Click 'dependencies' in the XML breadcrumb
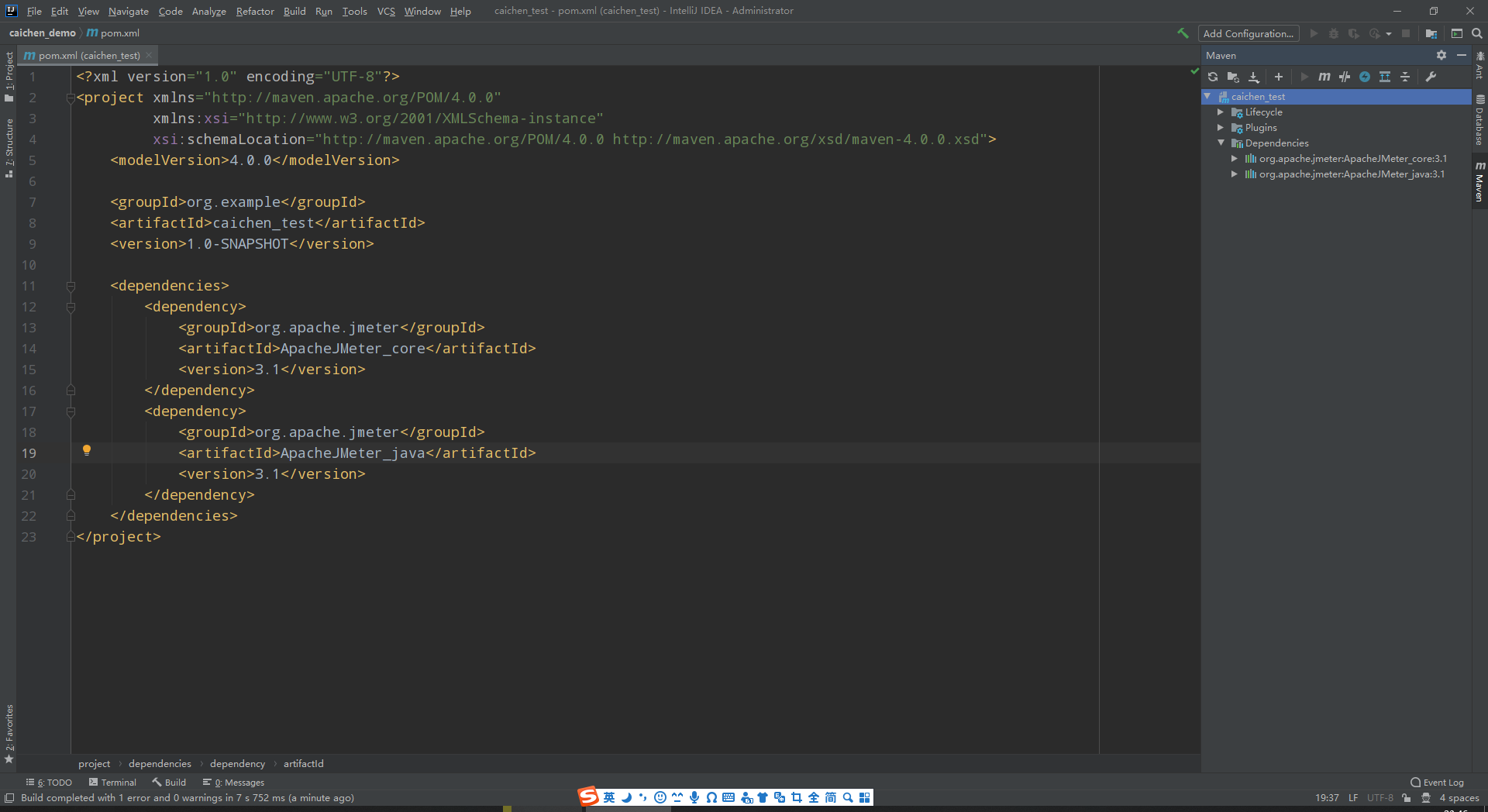This screenshot has height=812, width=1488. (160, 764)
